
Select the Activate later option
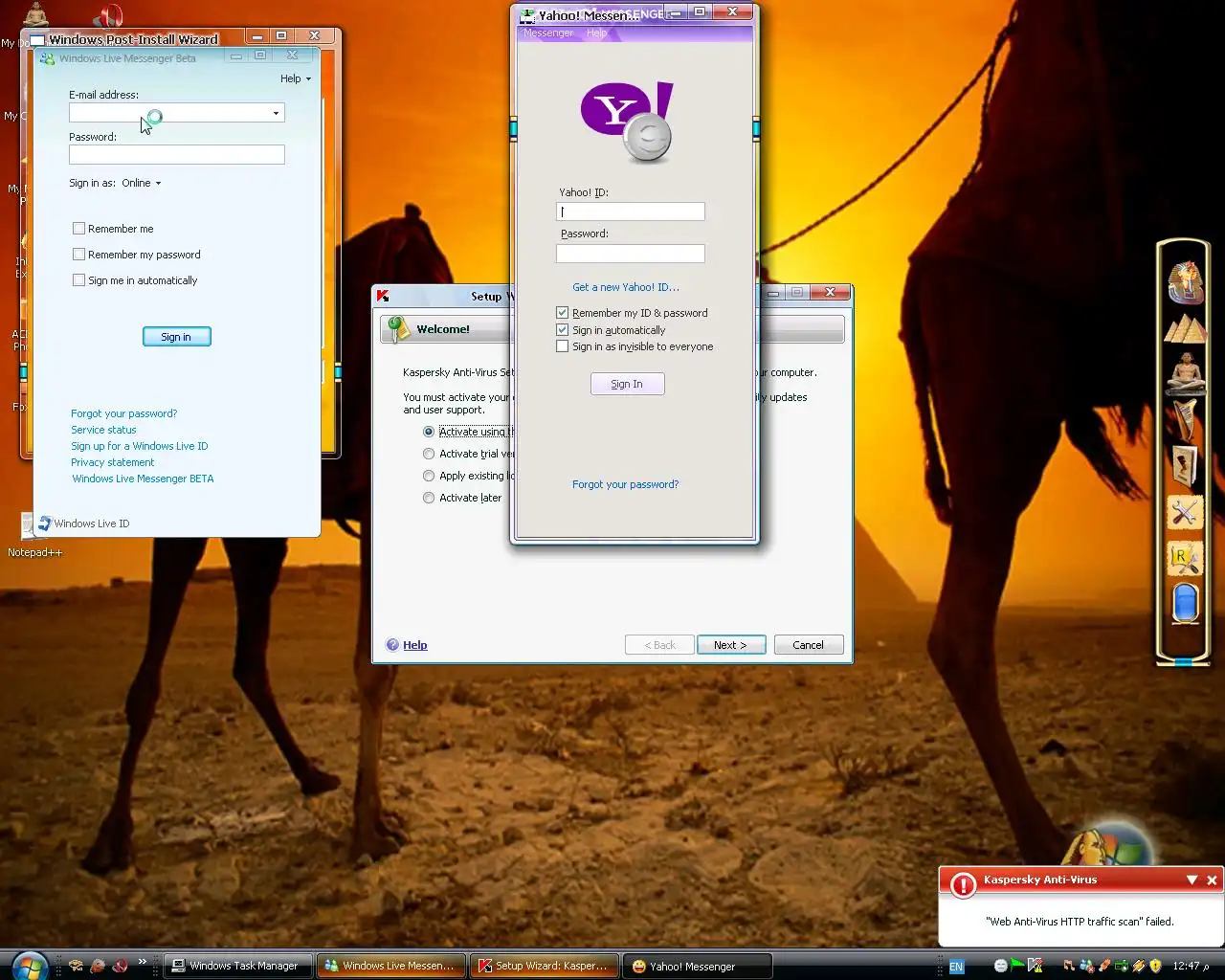point(429,498)
